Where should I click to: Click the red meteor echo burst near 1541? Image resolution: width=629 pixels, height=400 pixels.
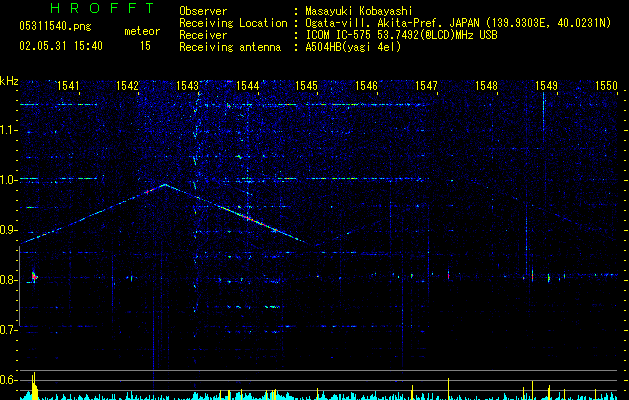click(x=34, y=276)
